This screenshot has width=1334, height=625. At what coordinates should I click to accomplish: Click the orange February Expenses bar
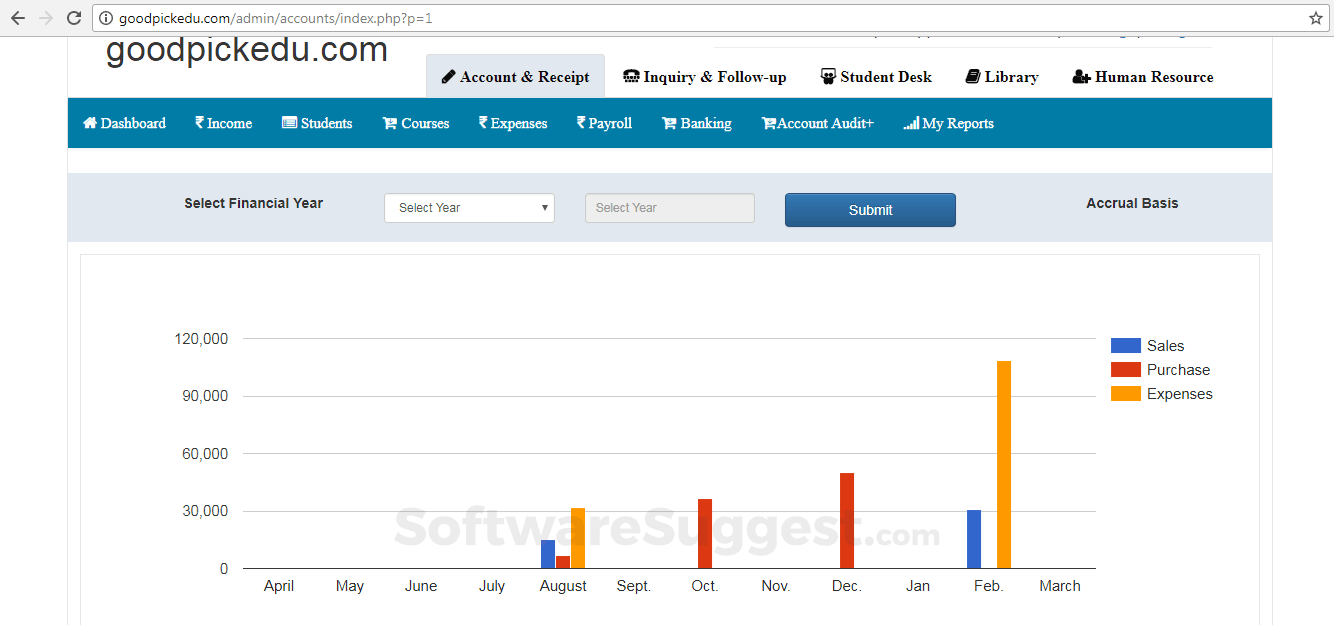click(x=1004, y=465)
